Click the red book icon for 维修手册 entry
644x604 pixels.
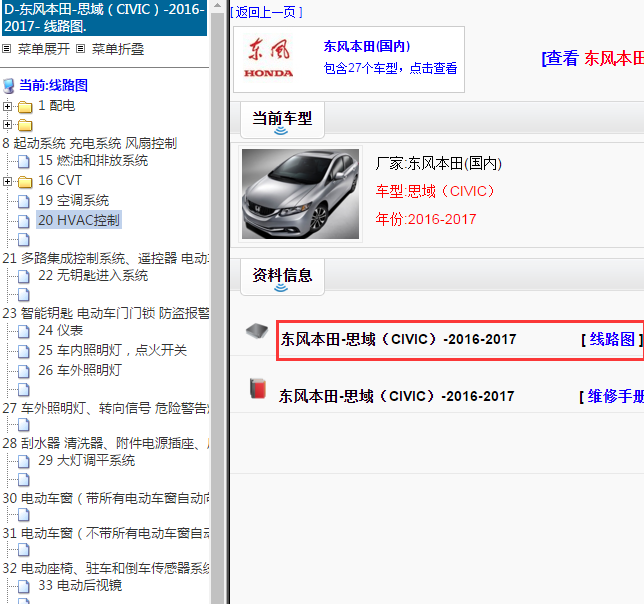pos(258,388)
